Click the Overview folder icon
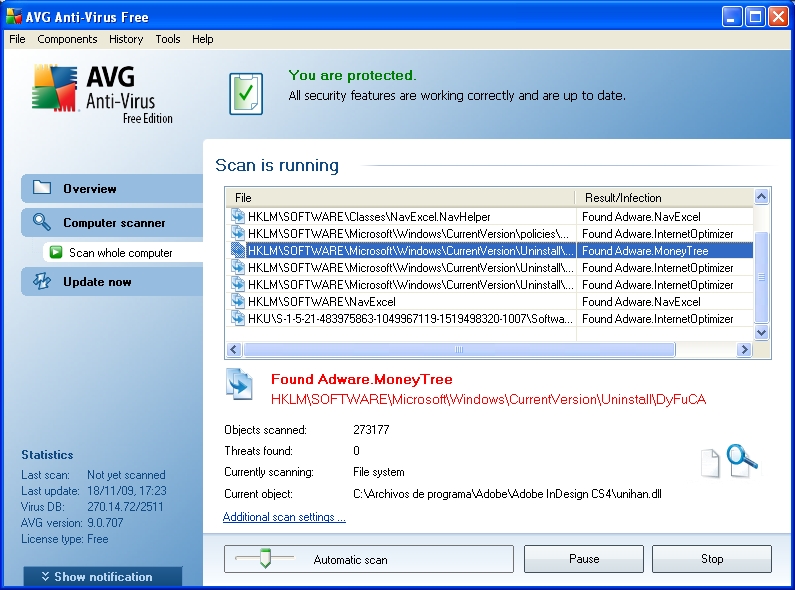 click(x=42, y=188)
